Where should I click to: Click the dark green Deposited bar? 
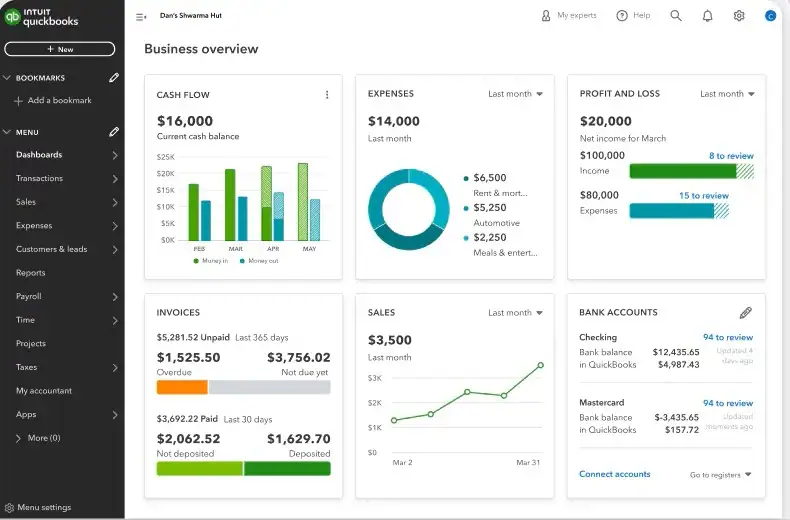[x=287, y=469]
